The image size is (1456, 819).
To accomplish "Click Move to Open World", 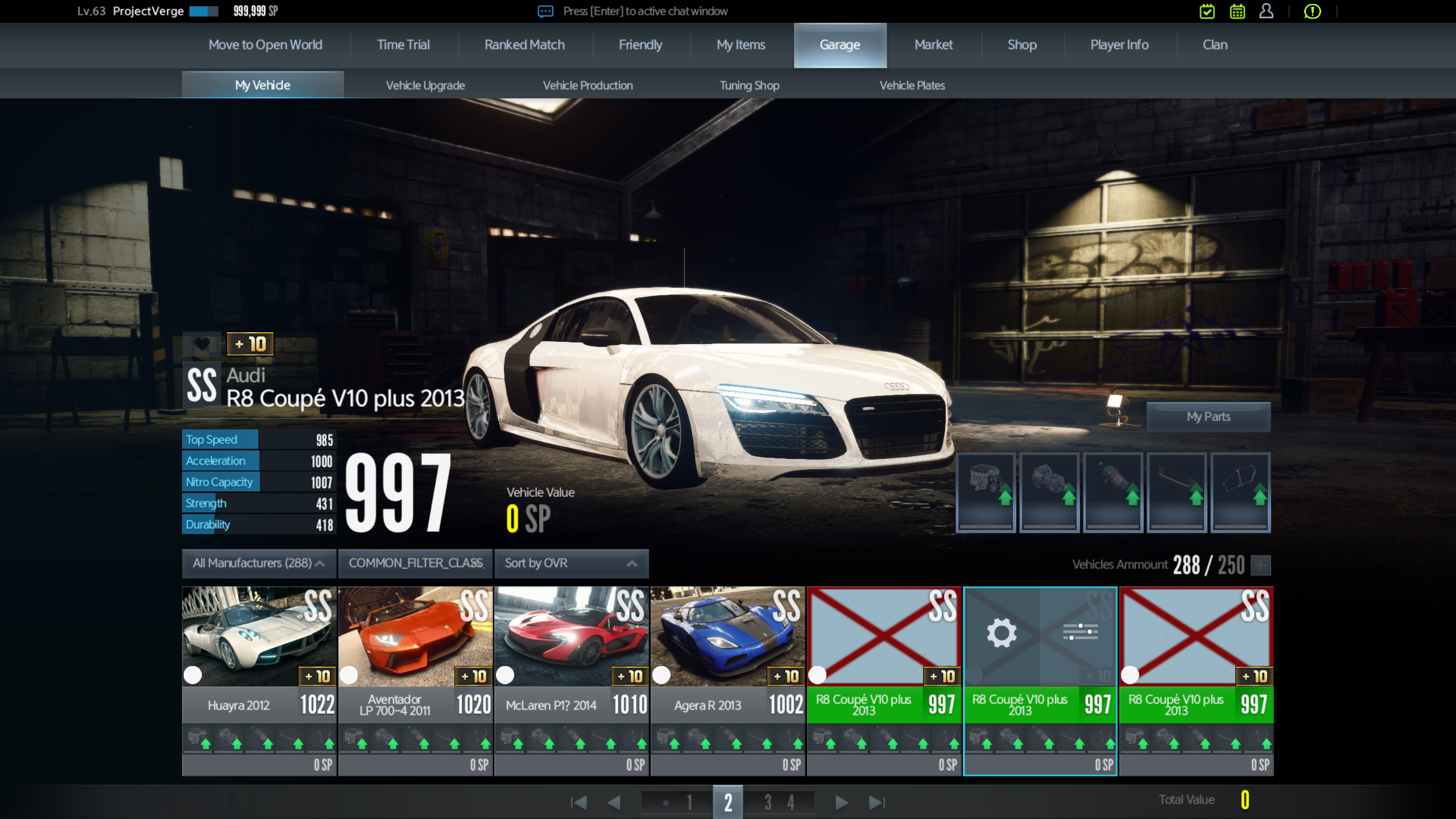I will point(265,45).
